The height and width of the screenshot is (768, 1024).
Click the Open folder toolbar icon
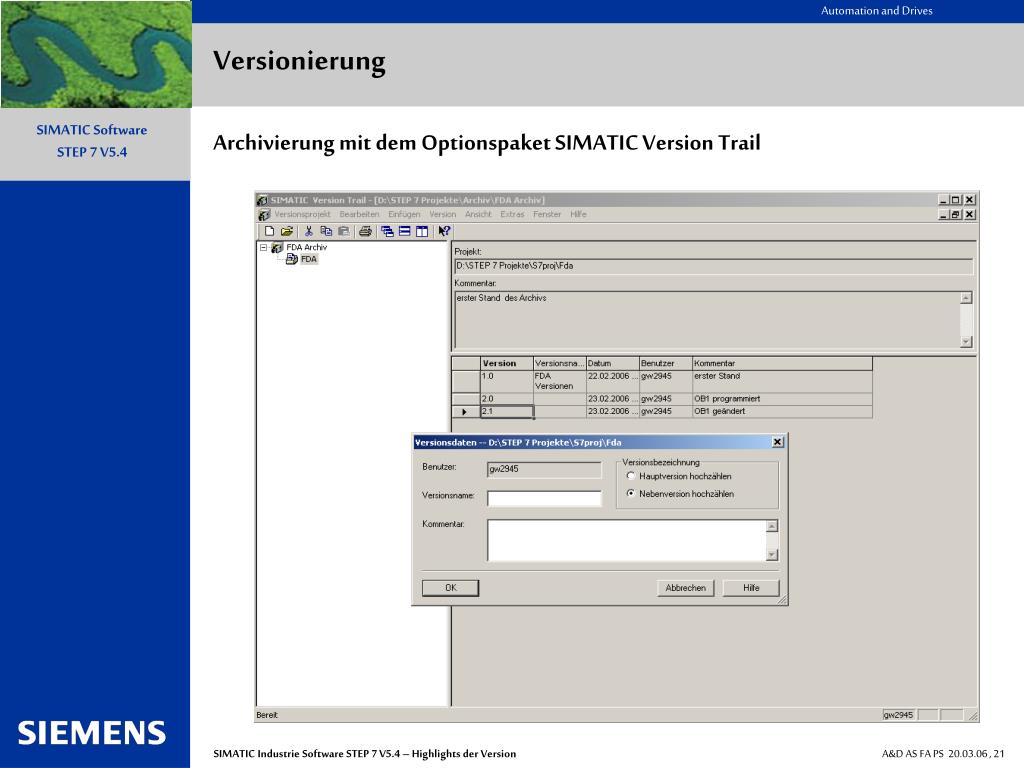(x=287, y=231)
